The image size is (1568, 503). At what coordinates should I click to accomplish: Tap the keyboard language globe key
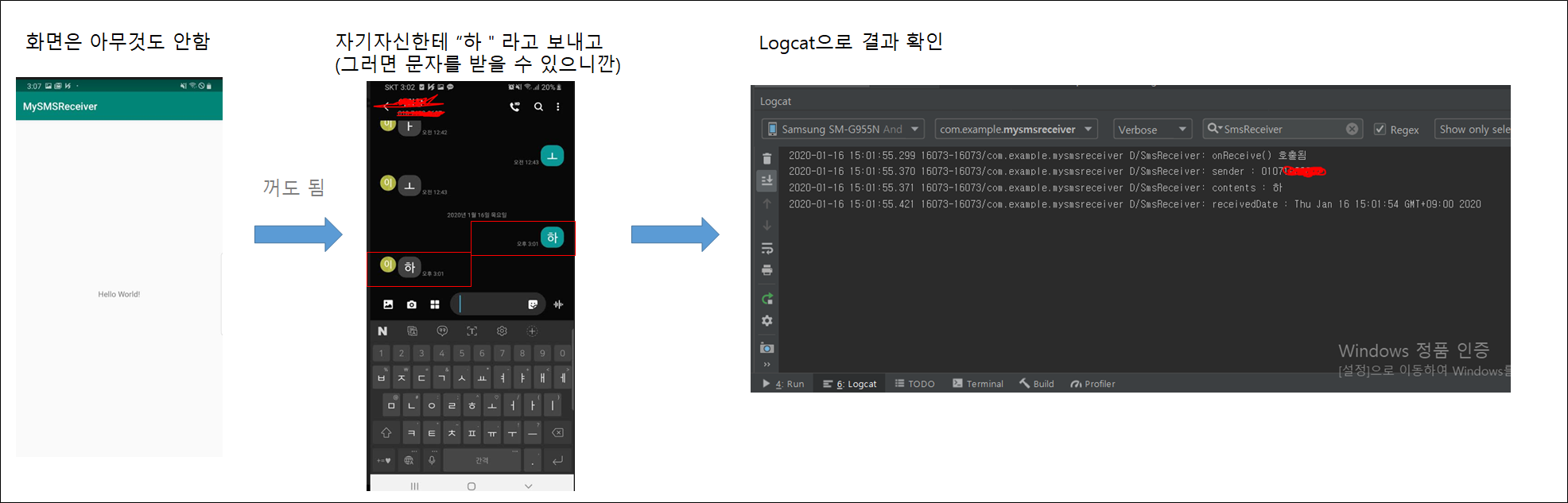point(409,461)
